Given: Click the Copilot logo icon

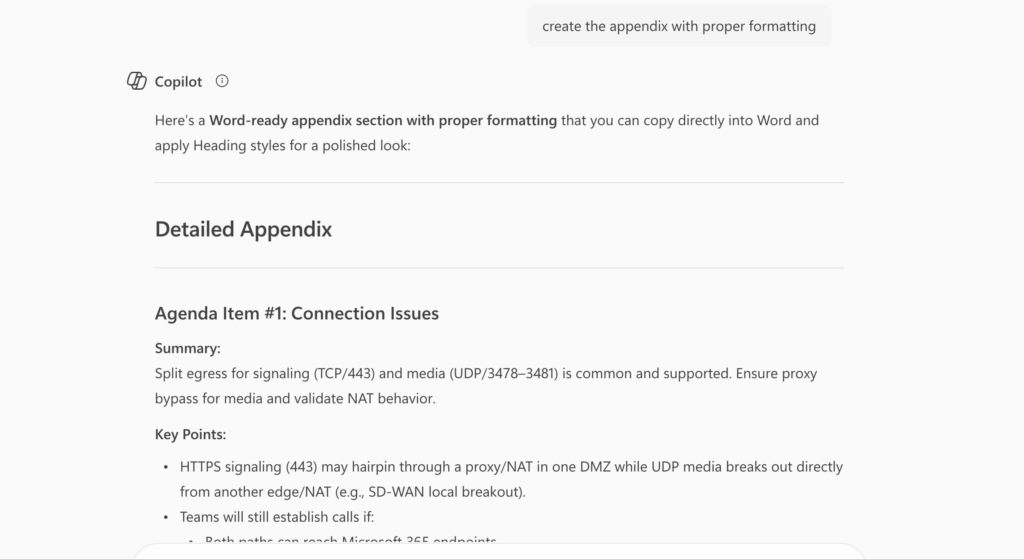Looking at the screenshot, I should 137,82.
